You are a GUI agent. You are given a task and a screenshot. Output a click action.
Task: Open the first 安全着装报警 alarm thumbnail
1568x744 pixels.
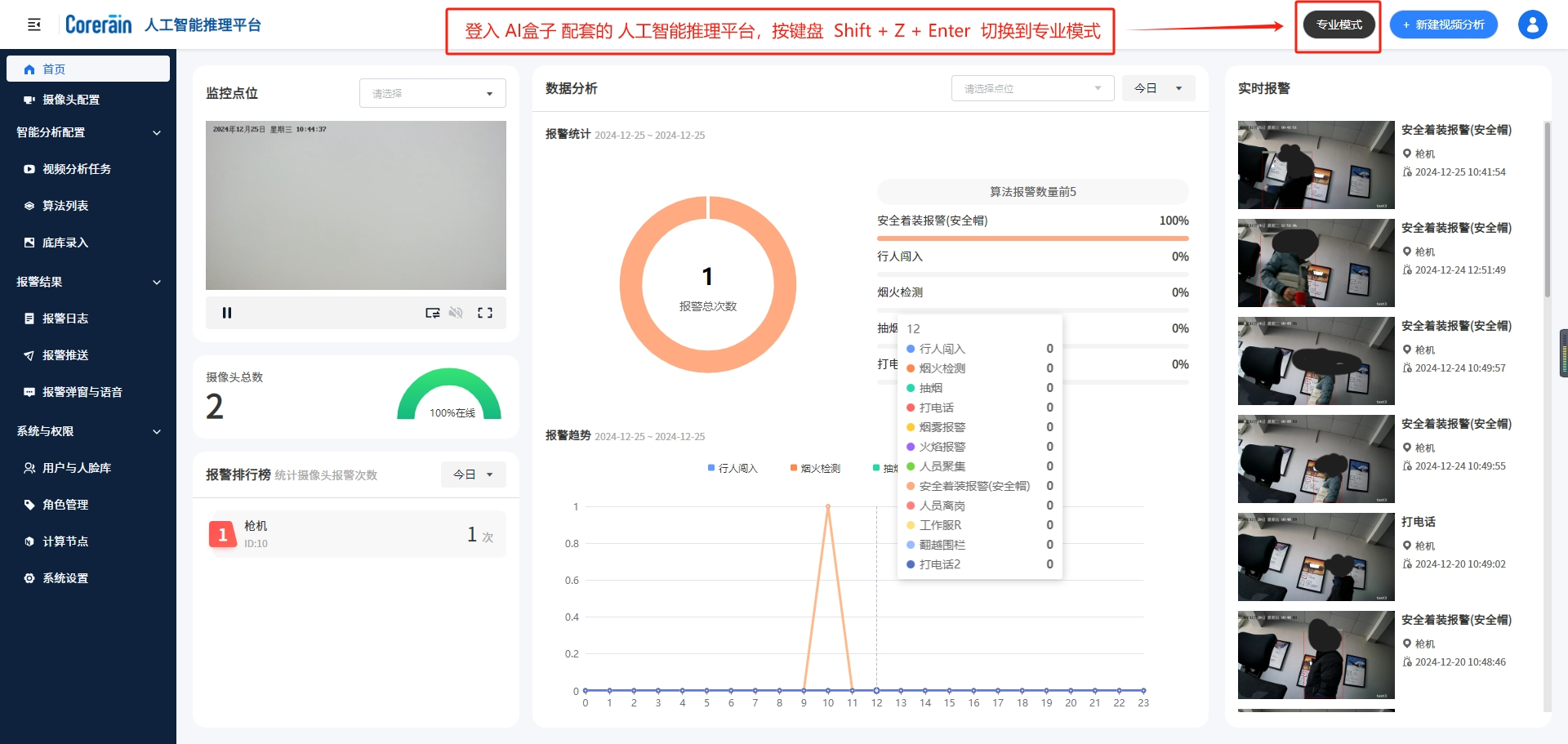click(1316, 165)
